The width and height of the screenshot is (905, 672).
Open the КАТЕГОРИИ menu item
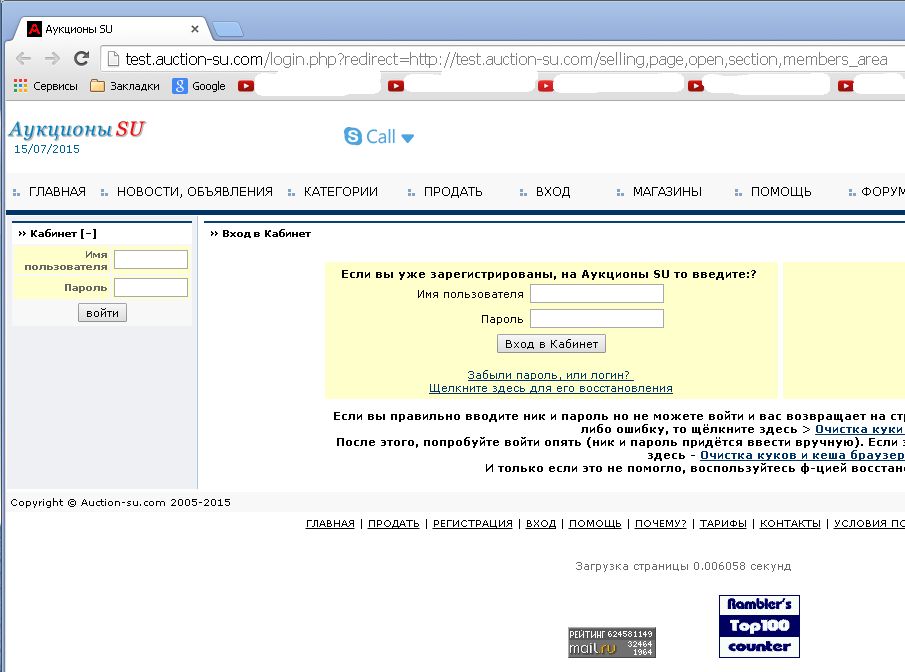(x=340, y=192)
